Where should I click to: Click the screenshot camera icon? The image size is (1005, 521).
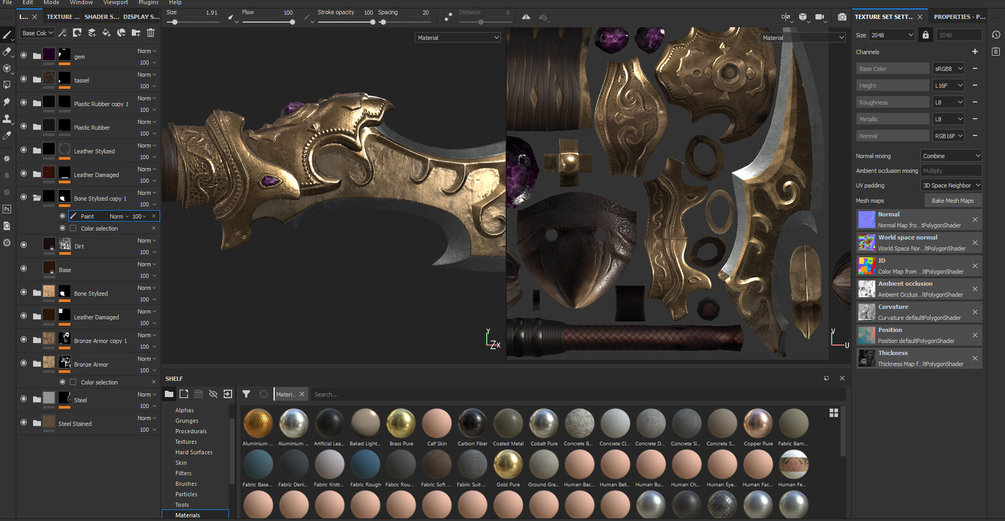[x=842, y=17]
